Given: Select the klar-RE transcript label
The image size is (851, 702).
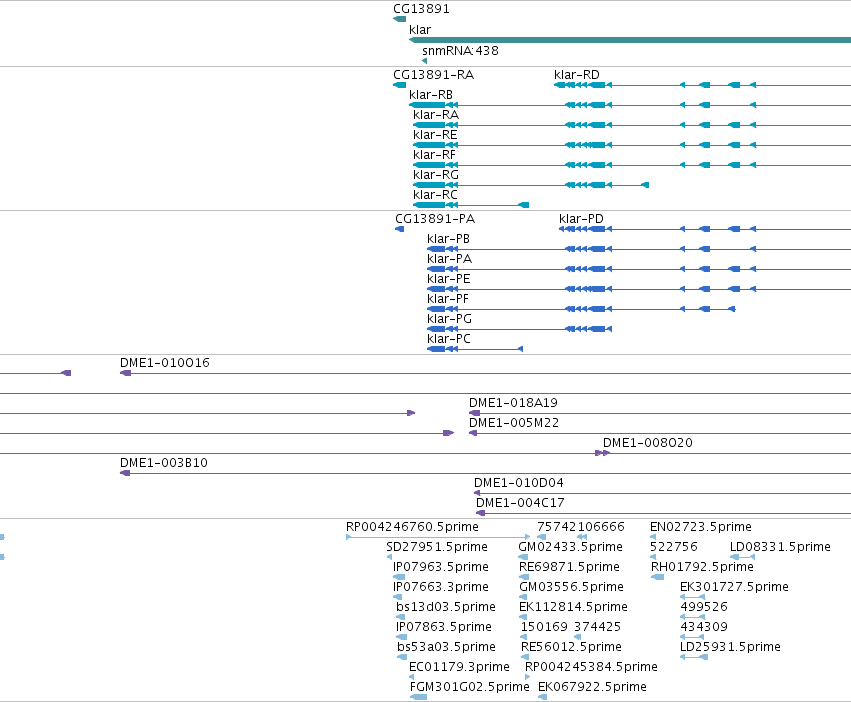Looking at the screenshot, I should (435, 135).
